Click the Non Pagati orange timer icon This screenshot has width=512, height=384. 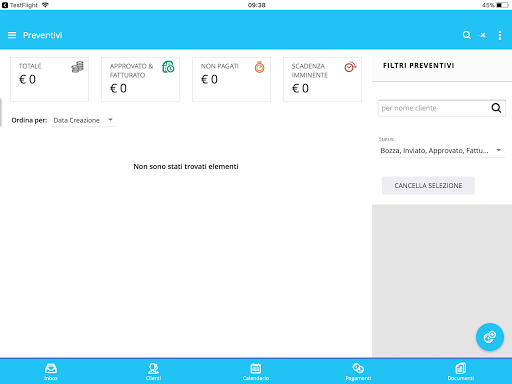(x=259, y=67)
